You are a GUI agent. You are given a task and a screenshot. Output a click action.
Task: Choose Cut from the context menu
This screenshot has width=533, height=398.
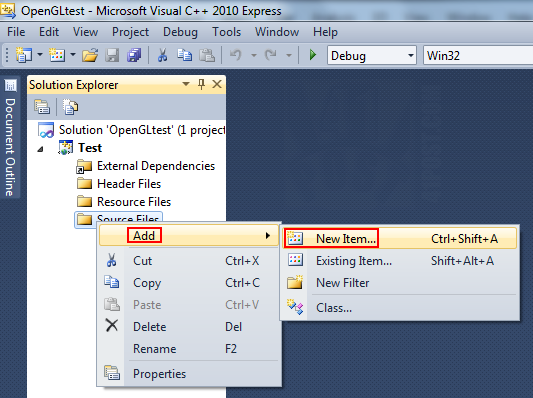tap(189, 261)
